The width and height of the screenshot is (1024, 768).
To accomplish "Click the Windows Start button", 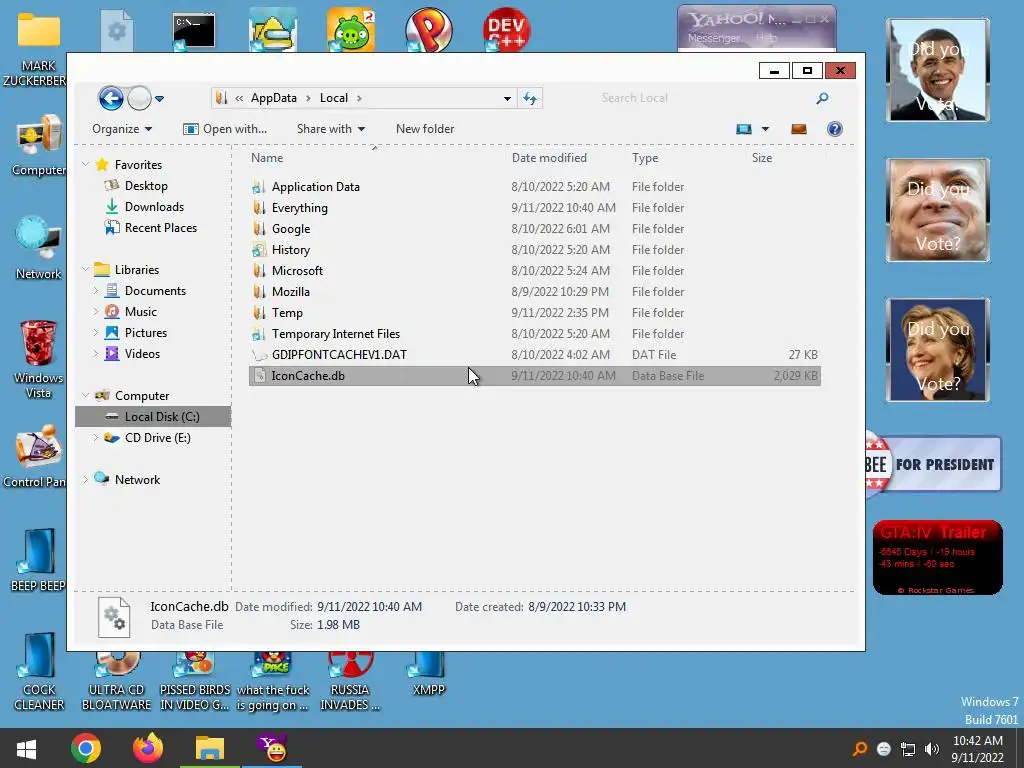I will coord(27,748).
